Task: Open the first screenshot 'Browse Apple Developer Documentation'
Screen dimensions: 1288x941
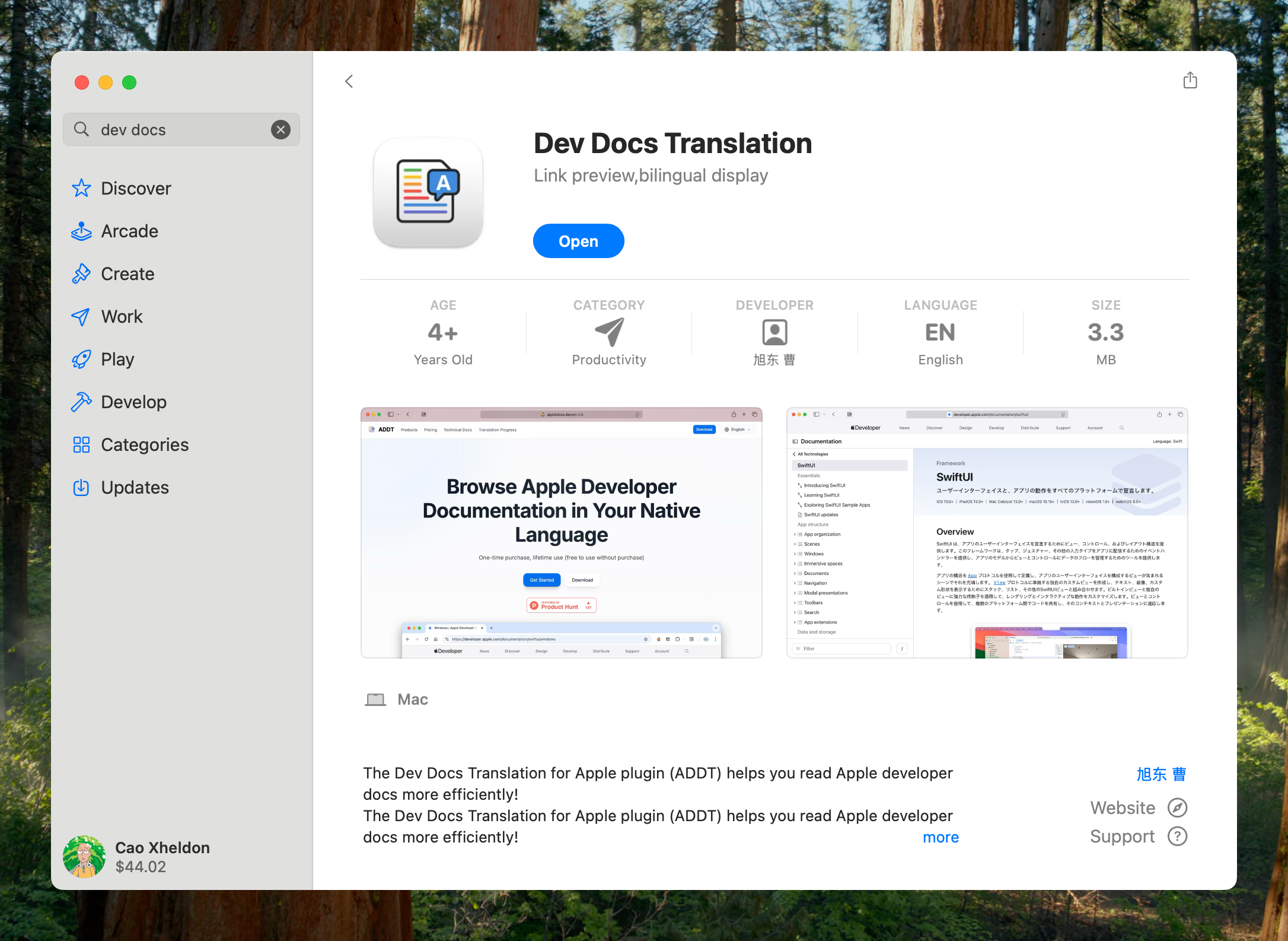Action: pos(562,532)
